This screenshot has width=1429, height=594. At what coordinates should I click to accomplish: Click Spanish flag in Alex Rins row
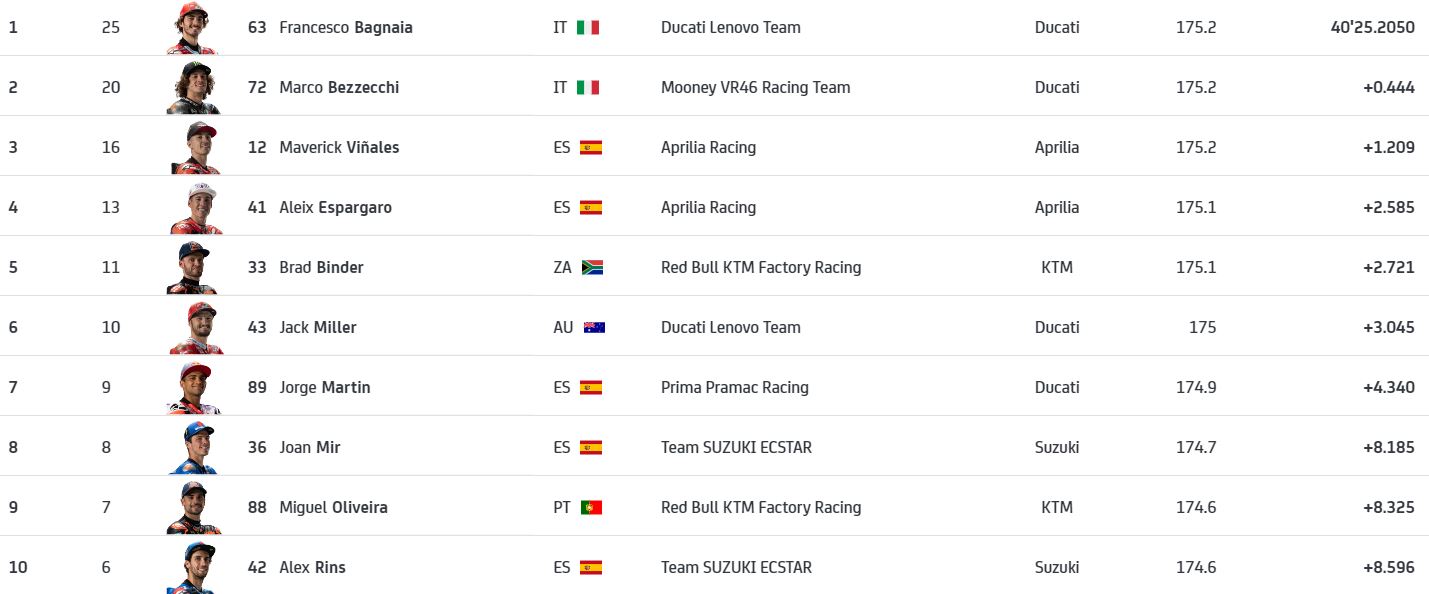click(x=591, y=567)
